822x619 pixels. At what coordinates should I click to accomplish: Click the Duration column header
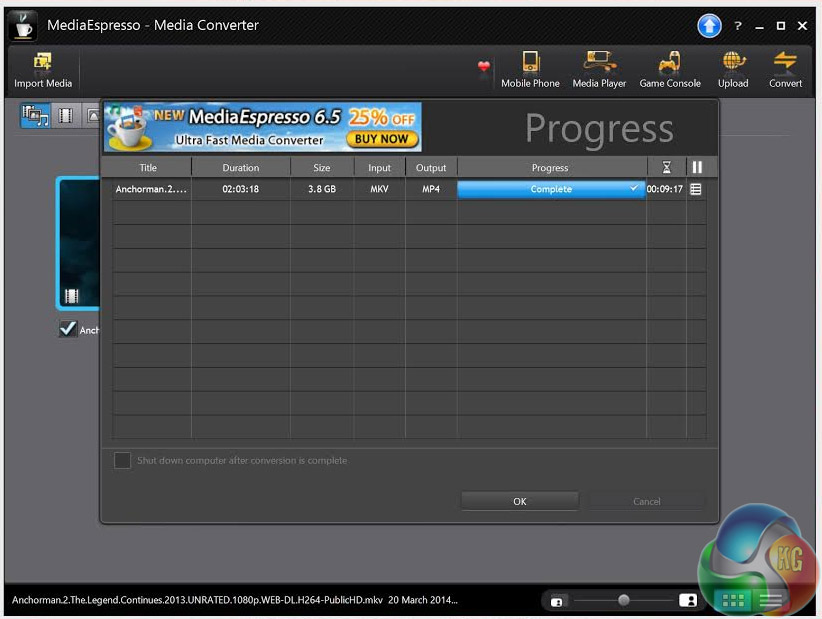tap(241, 168)
